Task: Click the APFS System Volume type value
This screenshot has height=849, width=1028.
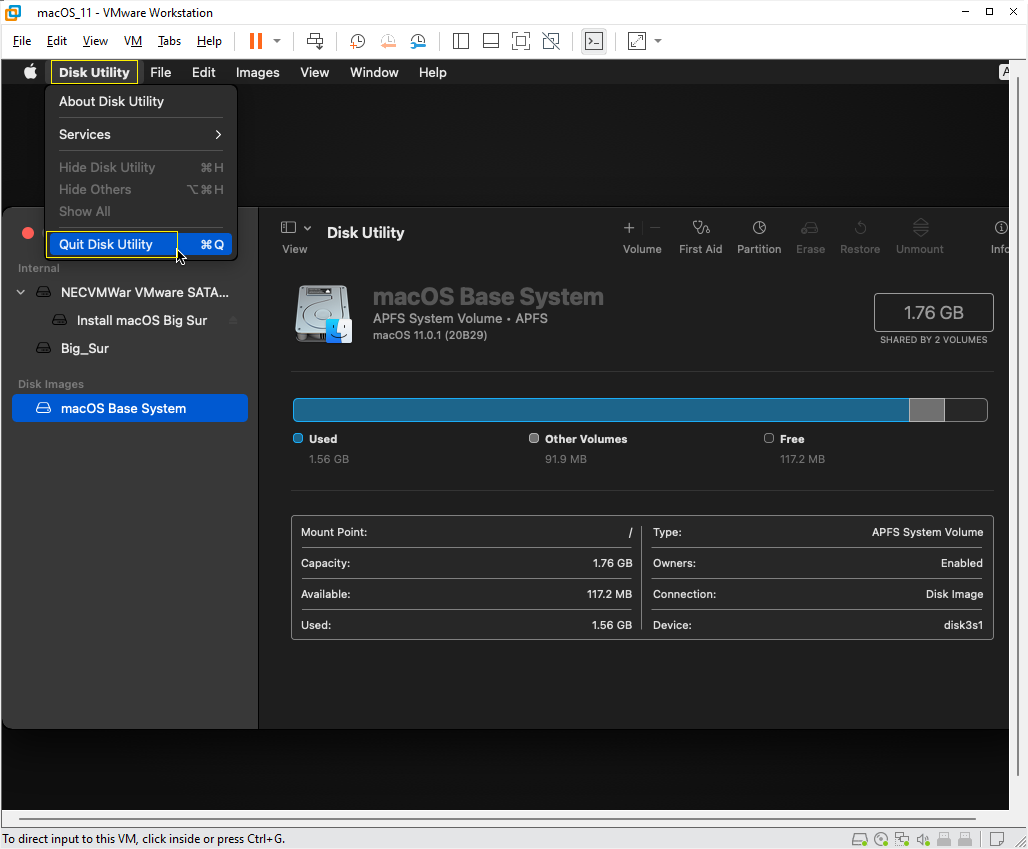Action: coord(927,532)
